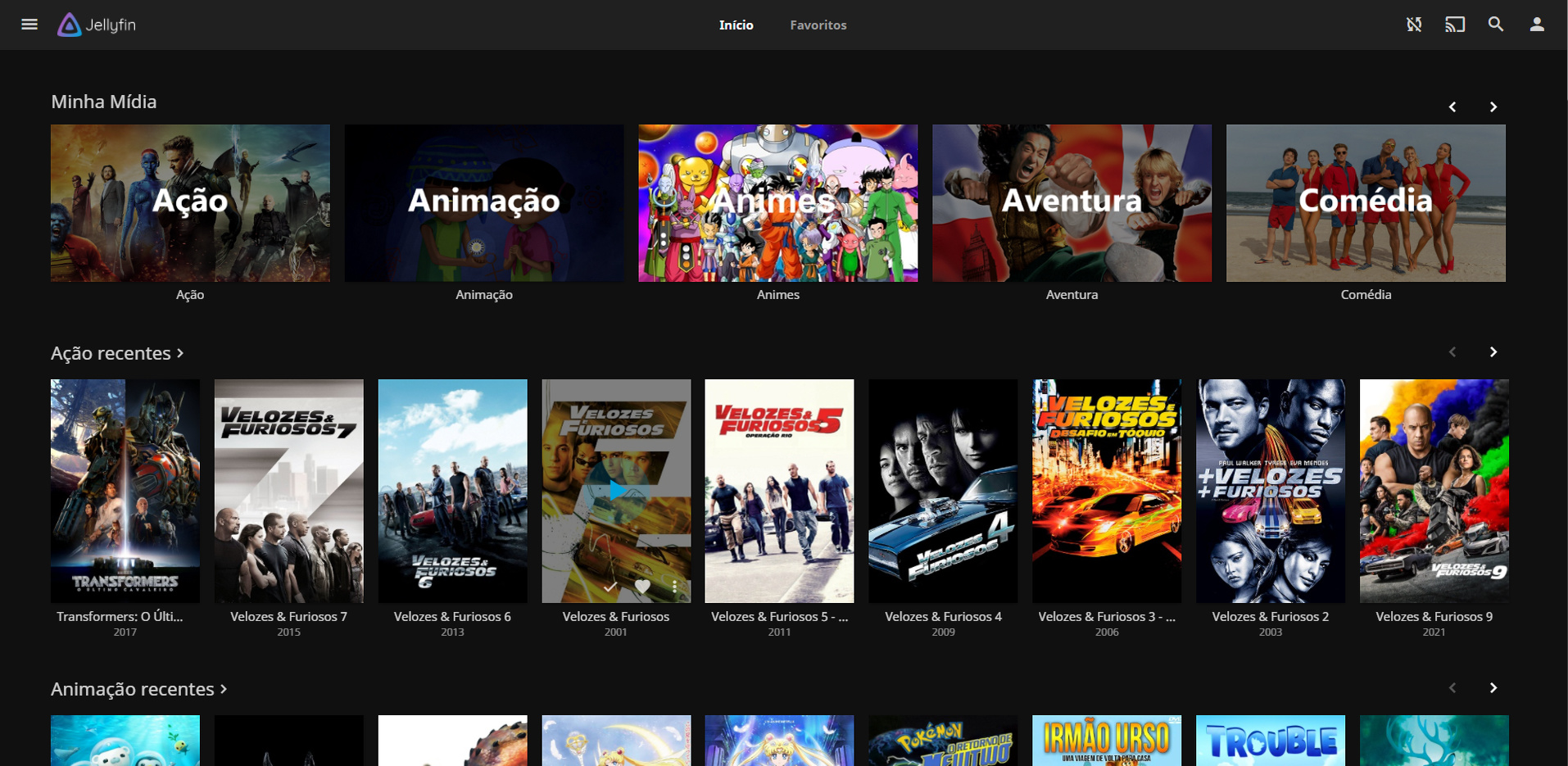Open the Comédia library card image
1568x766 pixels.
coord(1366,203)
